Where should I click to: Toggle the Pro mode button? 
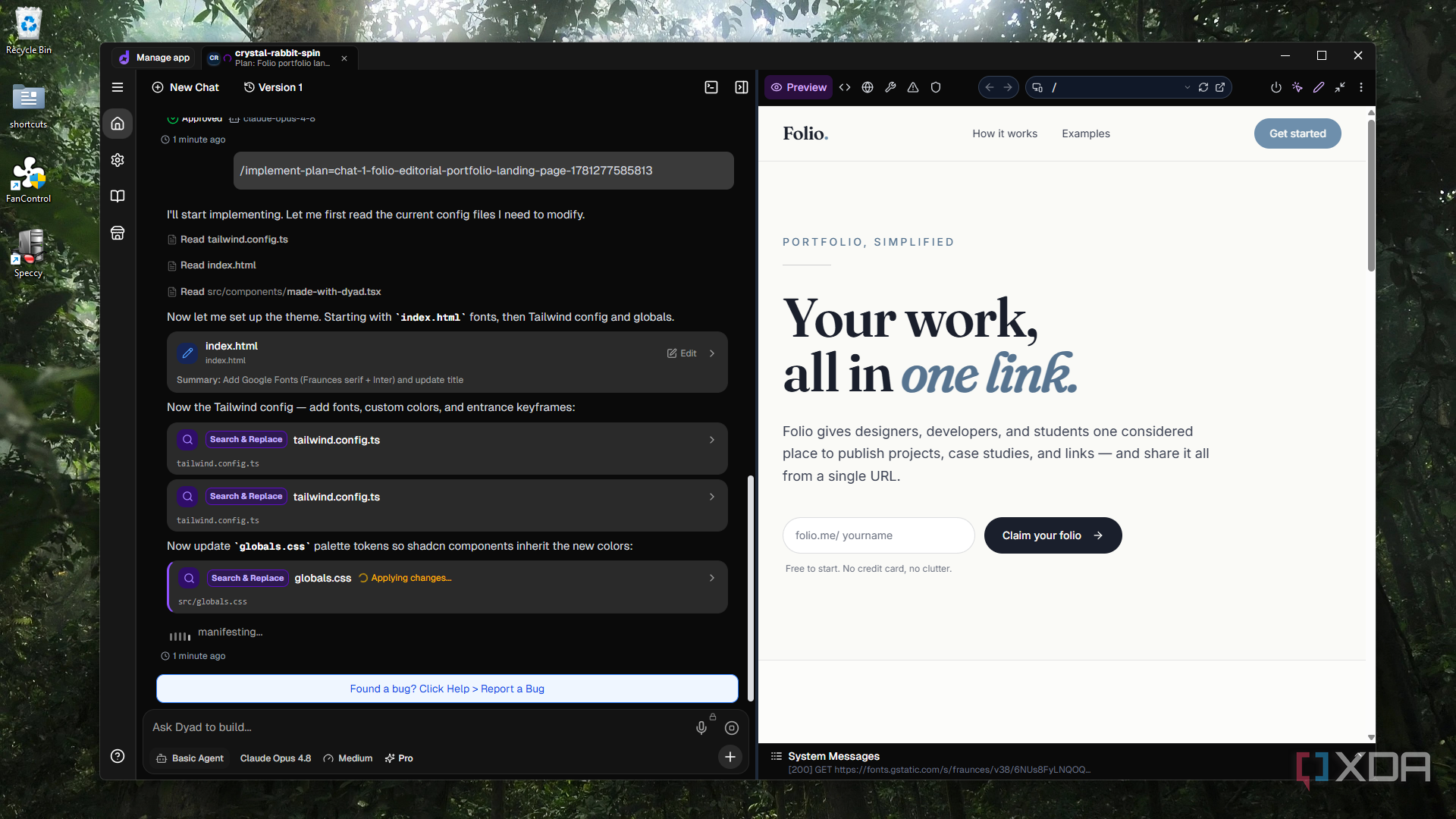point(399,758)
